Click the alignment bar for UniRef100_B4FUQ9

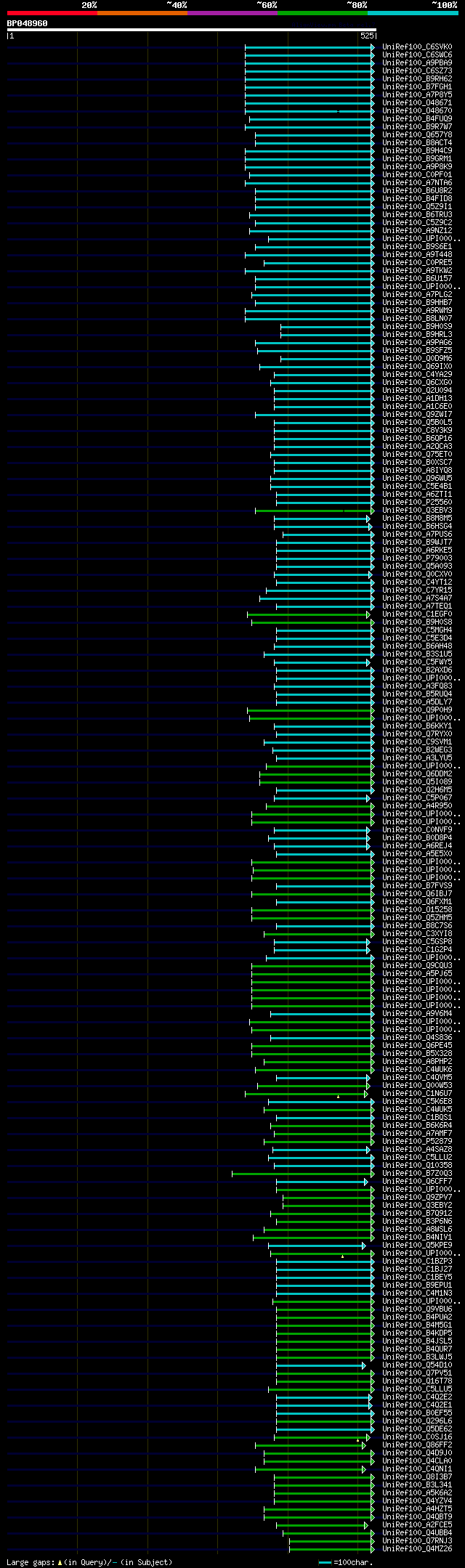pos(312,119)
